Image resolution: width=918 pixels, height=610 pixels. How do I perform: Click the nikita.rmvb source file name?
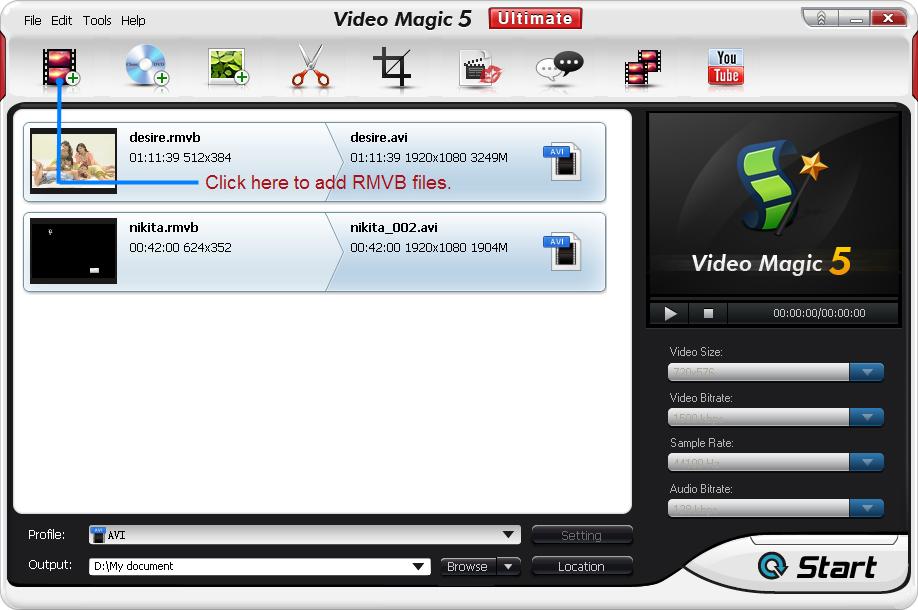coord(164,228)
